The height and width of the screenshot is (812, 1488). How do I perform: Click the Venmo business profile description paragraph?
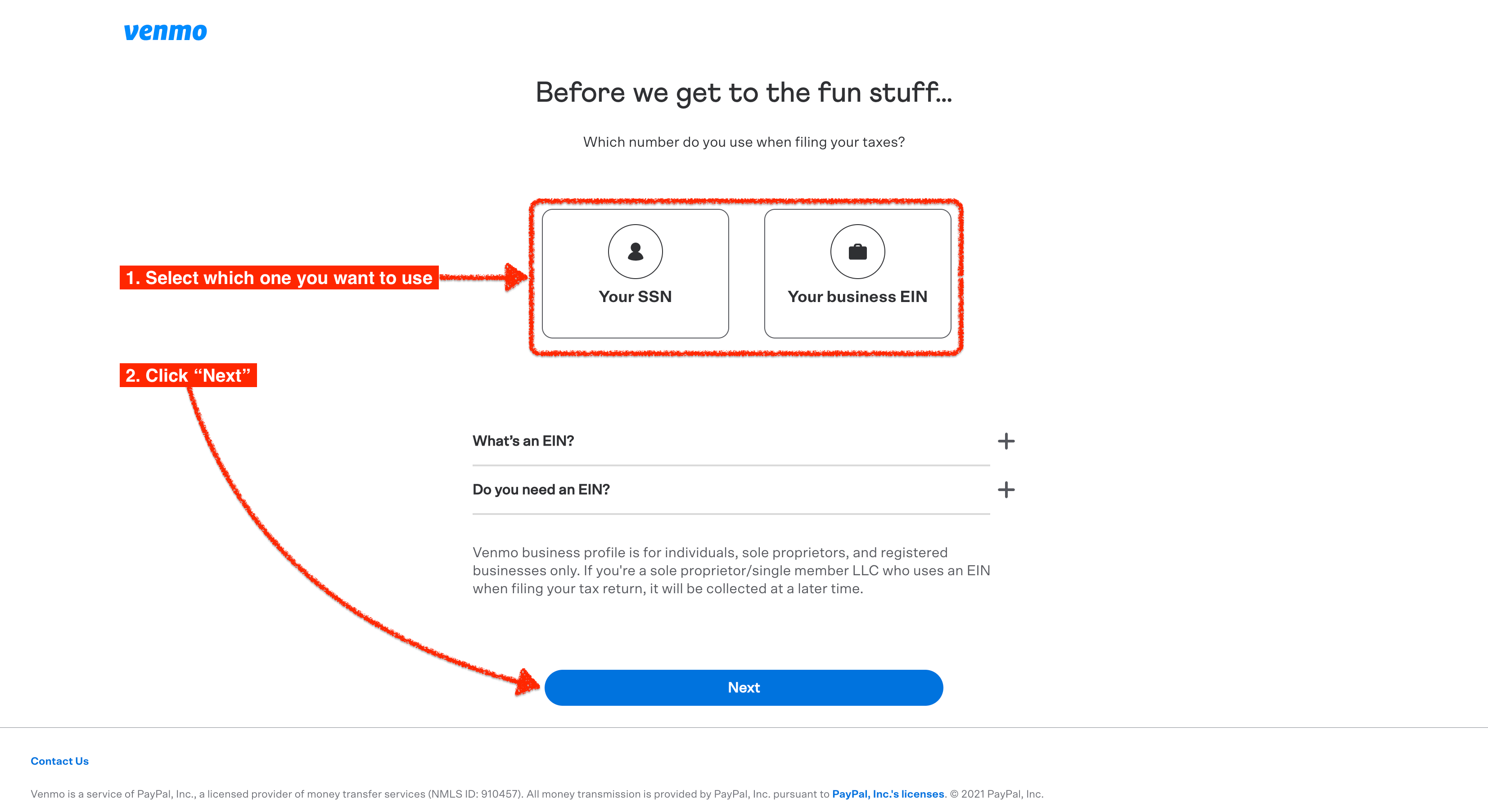730,571
